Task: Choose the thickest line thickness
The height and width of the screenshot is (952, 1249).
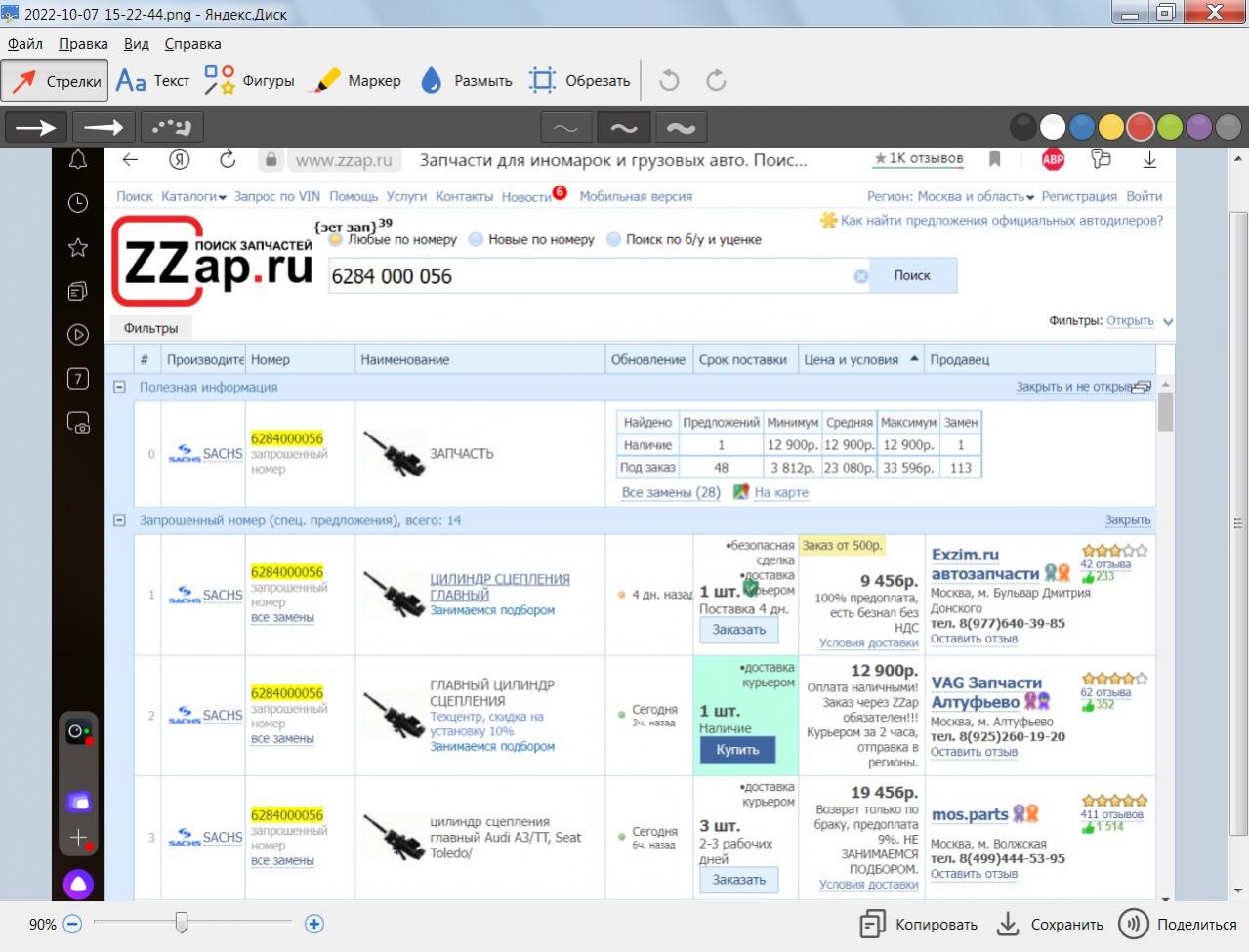Action: 682,127
